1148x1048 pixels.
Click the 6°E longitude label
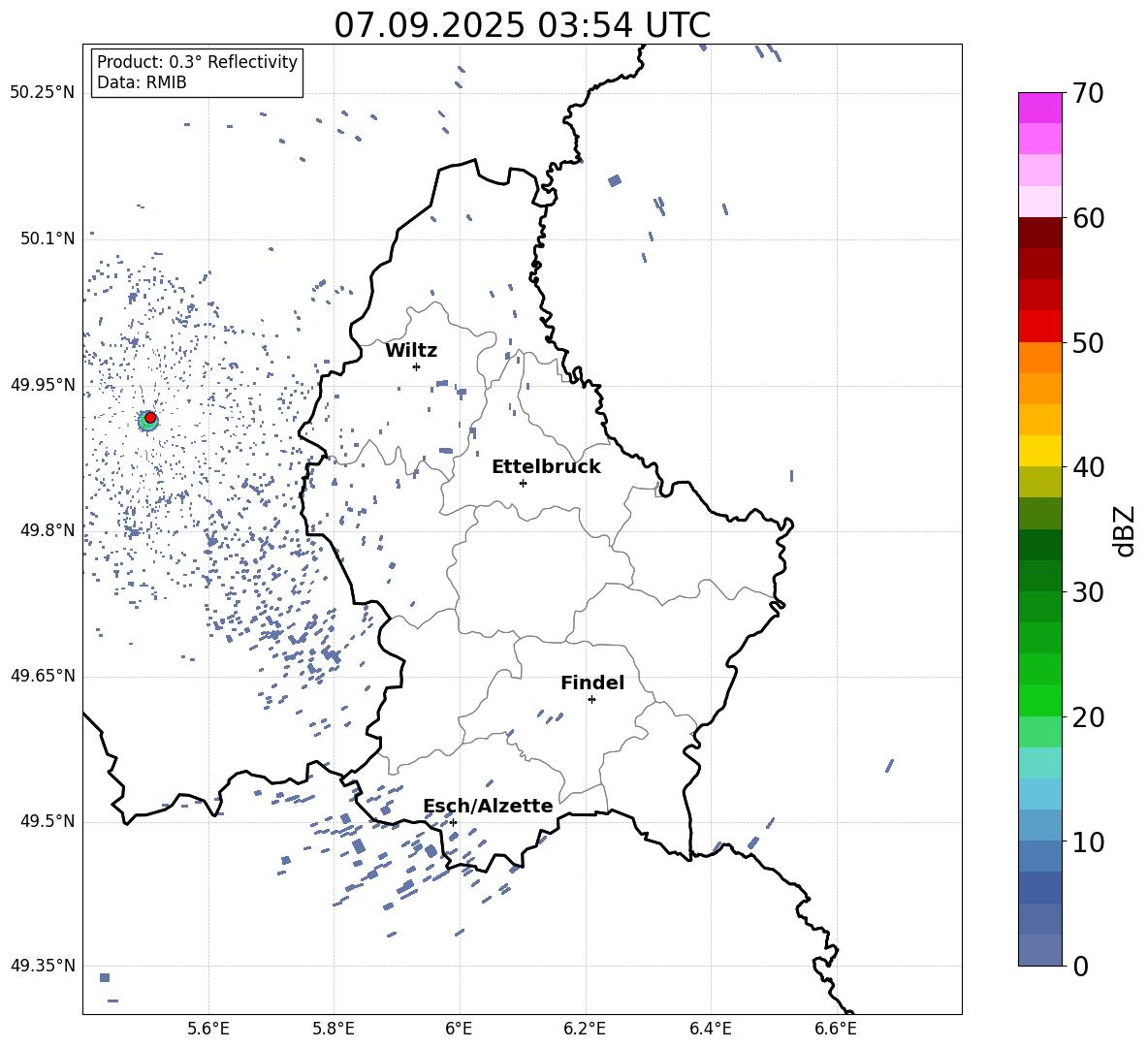(x=459, y=1029)
